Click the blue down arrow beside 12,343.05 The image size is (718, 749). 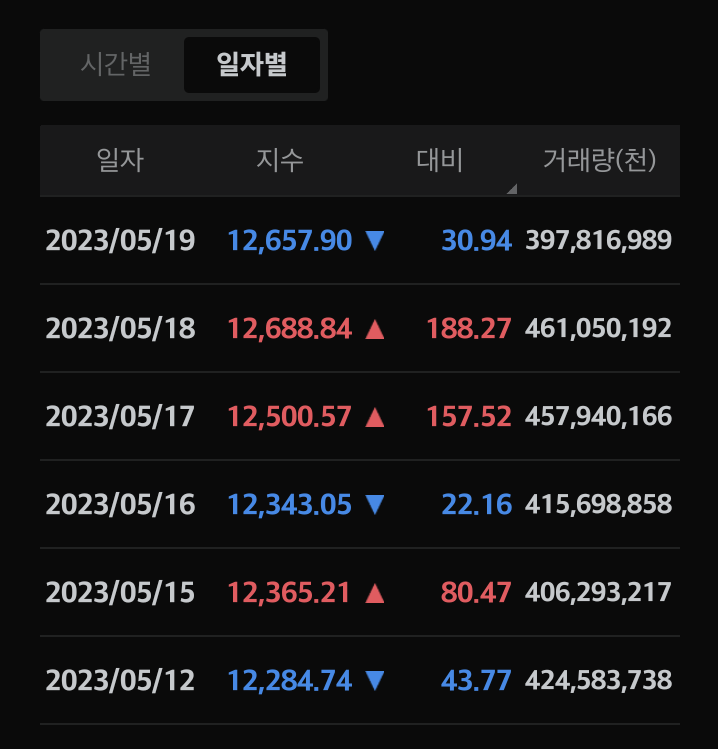click(375, 504)
